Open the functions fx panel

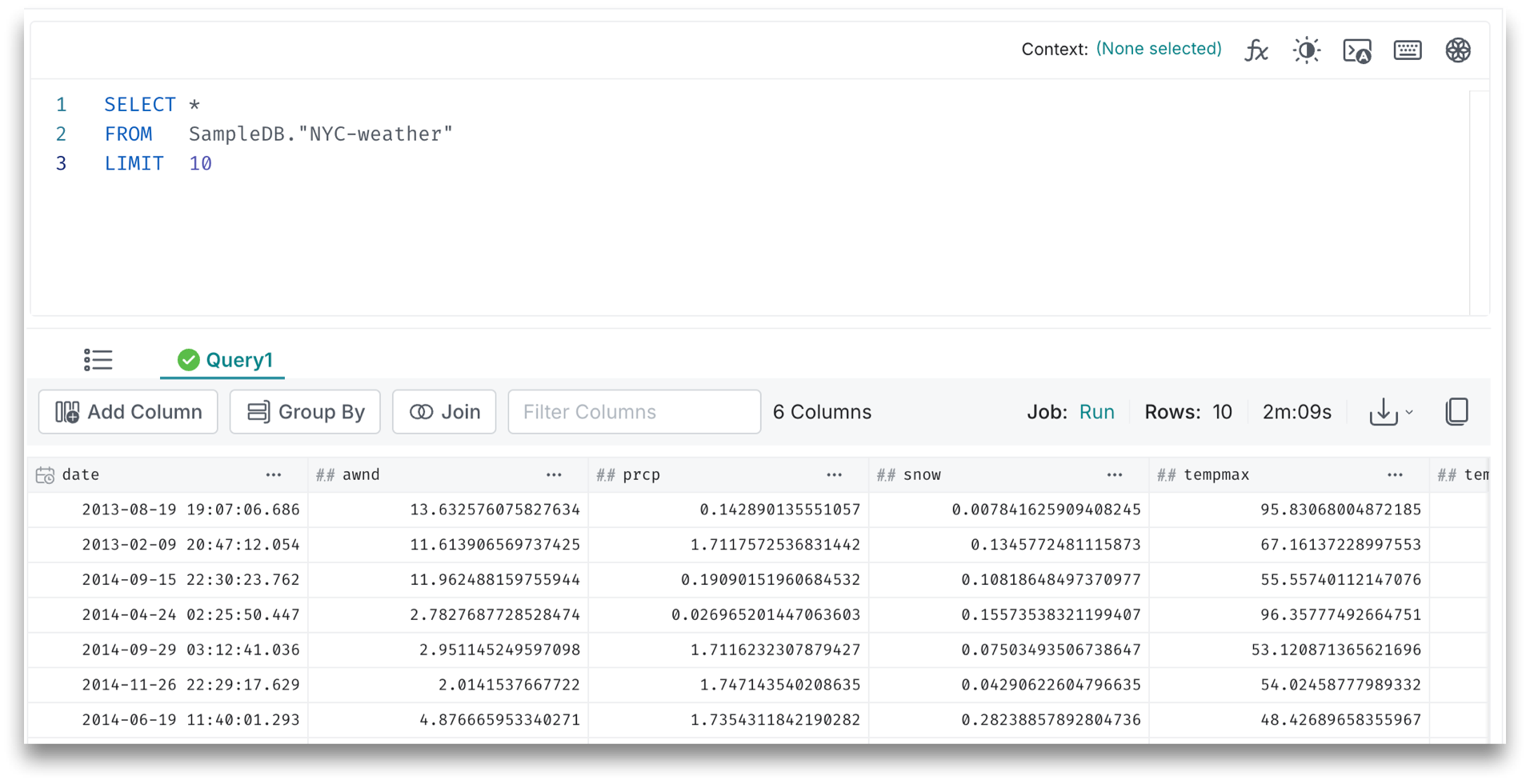coord(1256,50)
